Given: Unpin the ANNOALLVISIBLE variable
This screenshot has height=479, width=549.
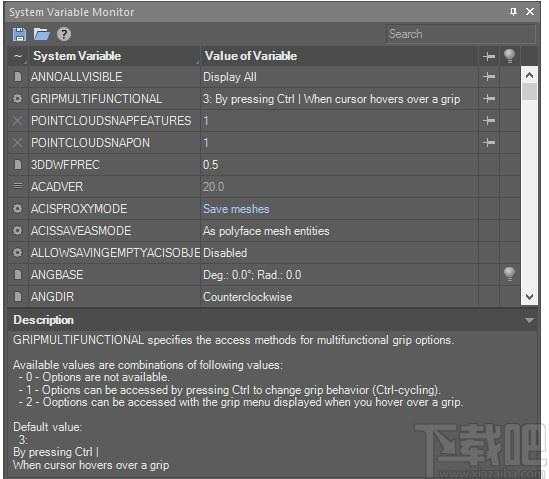Looking at the screenshot, I should [489, 77].
